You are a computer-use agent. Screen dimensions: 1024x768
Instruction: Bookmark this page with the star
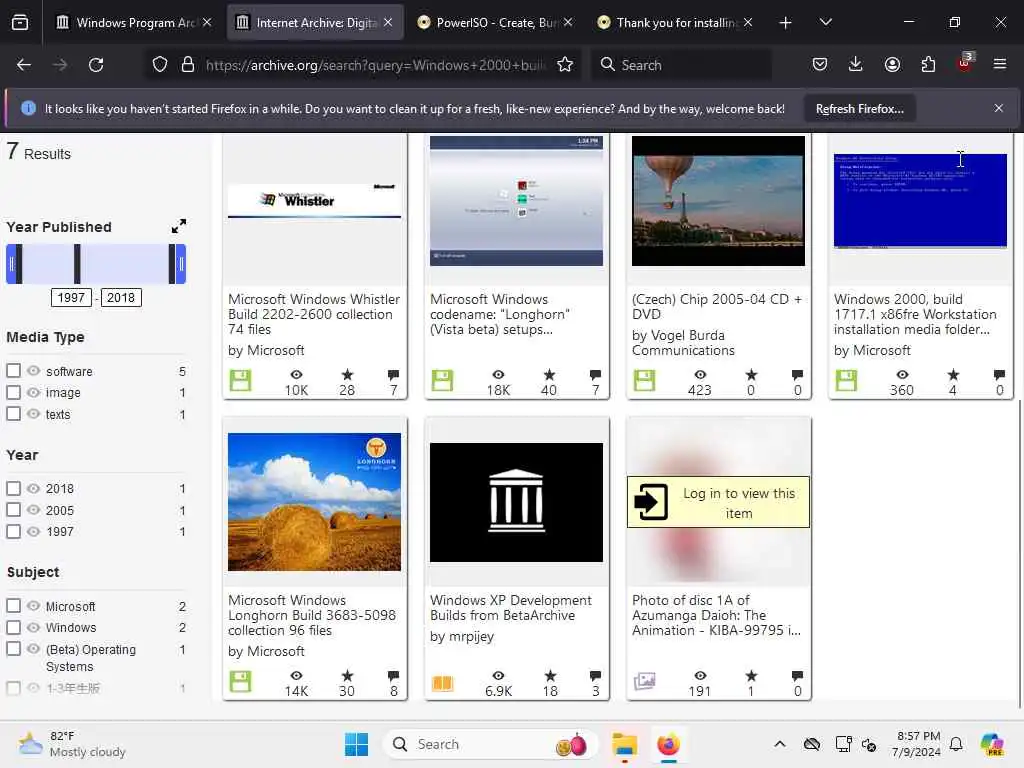coord(565,65)
